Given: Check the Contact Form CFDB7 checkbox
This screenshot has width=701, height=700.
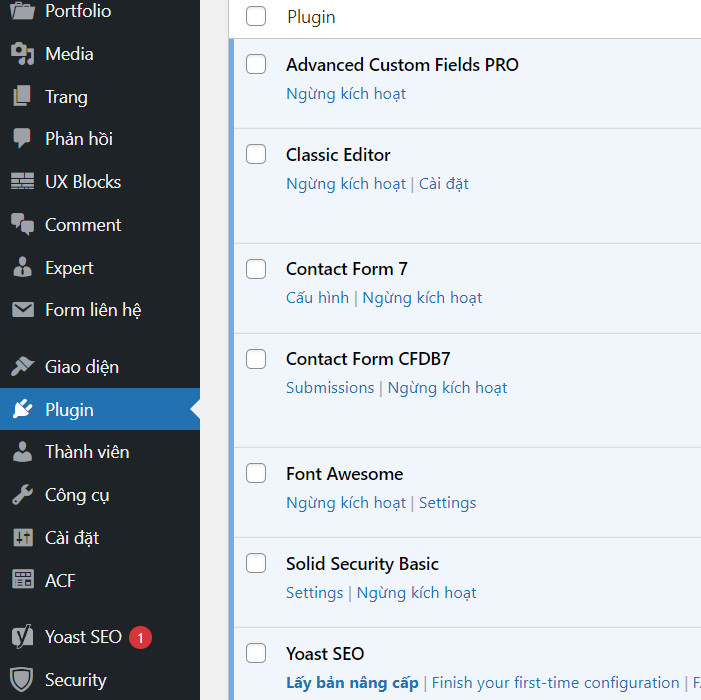Looking at the screenshot, I should pyautogui.click(x=256, y=358).
